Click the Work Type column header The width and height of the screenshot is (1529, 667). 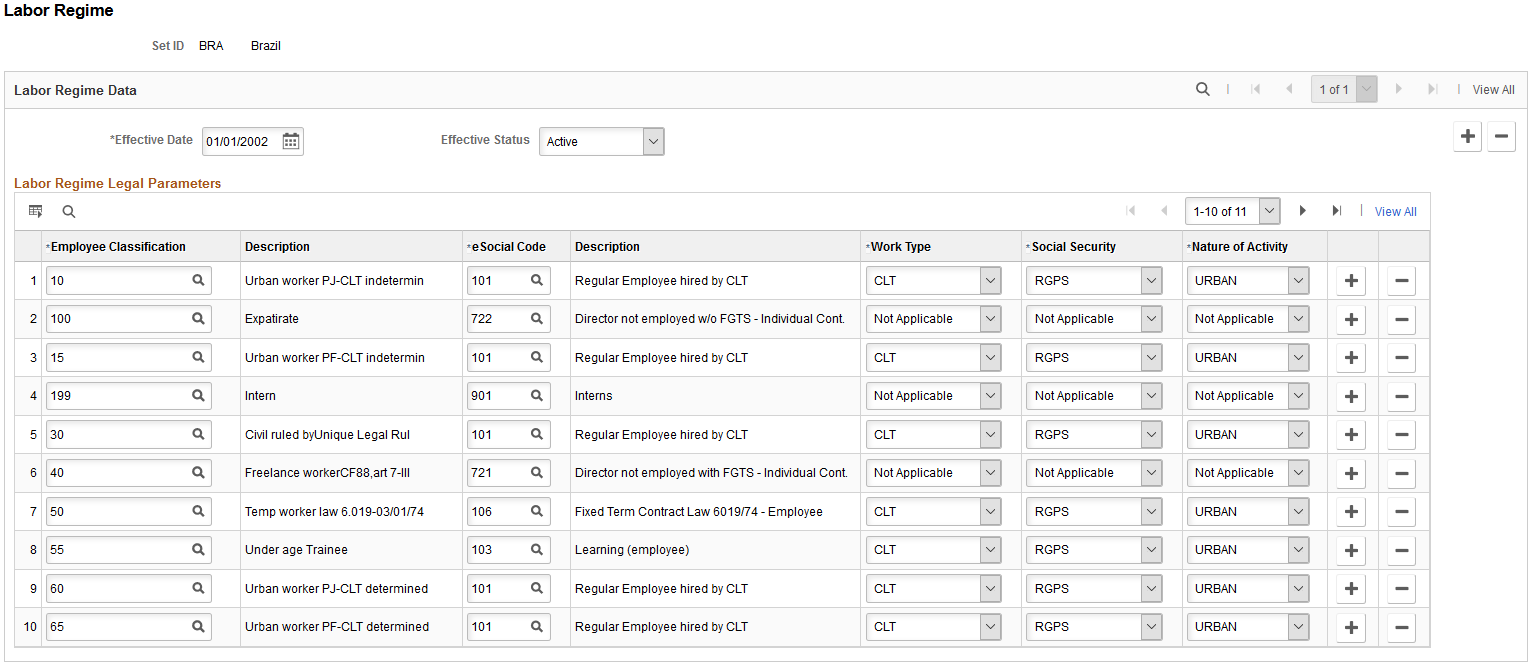point(898,247)
